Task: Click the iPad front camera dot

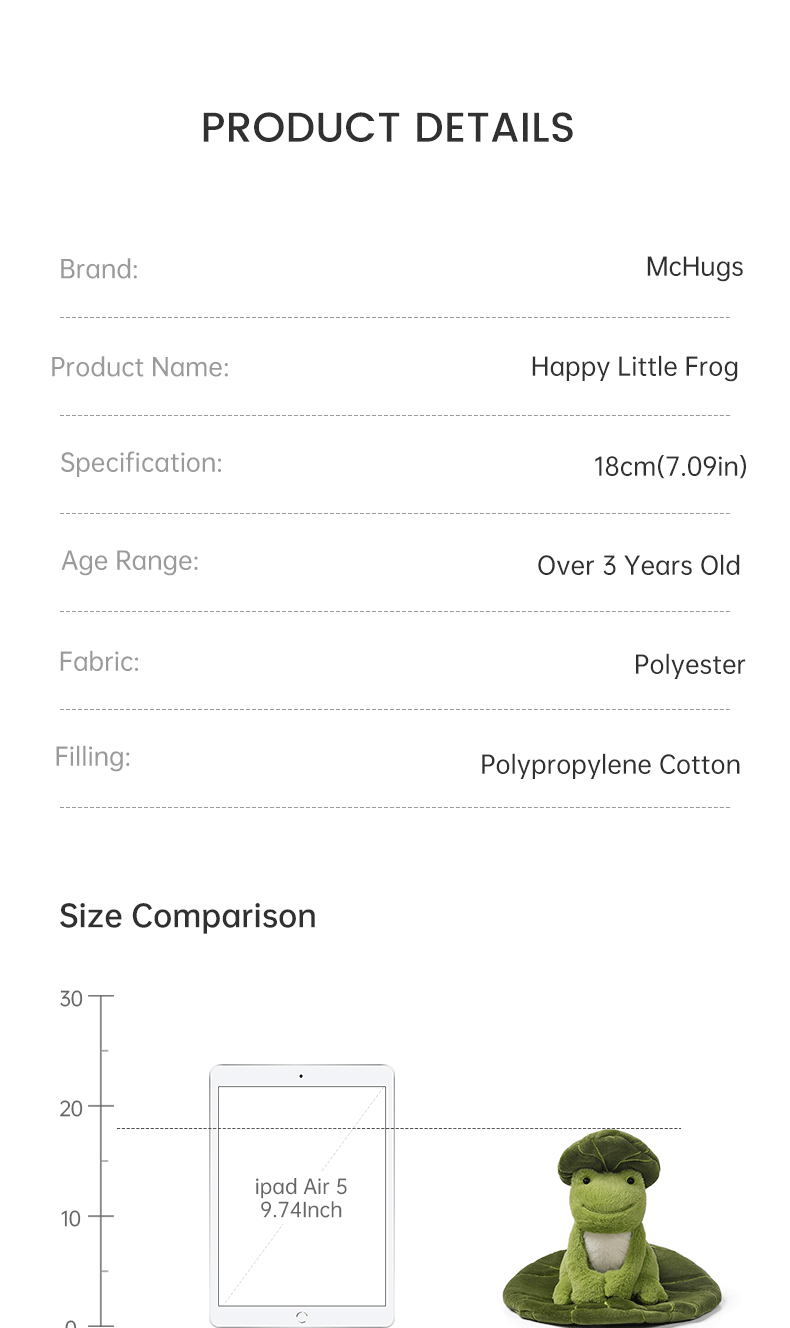Action: 301,1076
